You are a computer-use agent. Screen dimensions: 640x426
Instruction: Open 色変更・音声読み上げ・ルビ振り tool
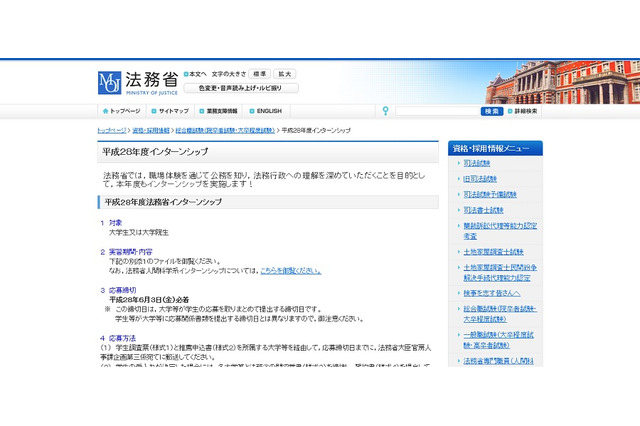point(241,88)
